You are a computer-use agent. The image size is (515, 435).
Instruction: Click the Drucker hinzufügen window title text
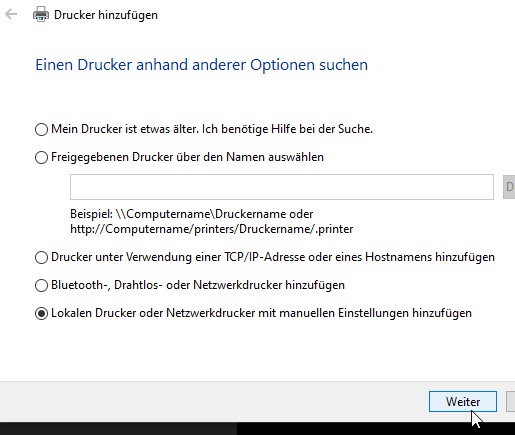coord(106,15)
